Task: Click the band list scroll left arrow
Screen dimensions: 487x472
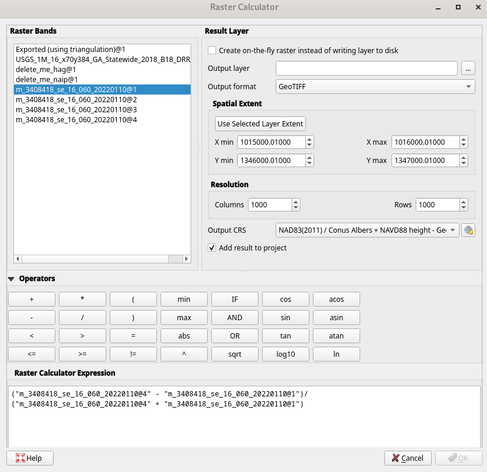Action: tap(18, 259)
